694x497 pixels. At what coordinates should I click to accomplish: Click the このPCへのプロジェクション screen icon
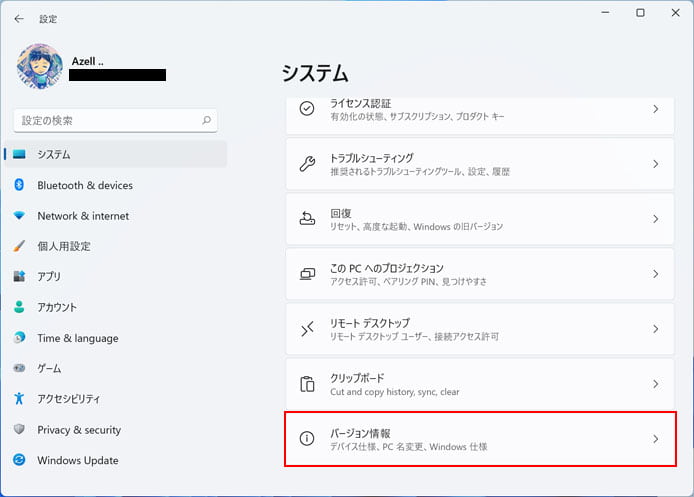pos(307,274)
